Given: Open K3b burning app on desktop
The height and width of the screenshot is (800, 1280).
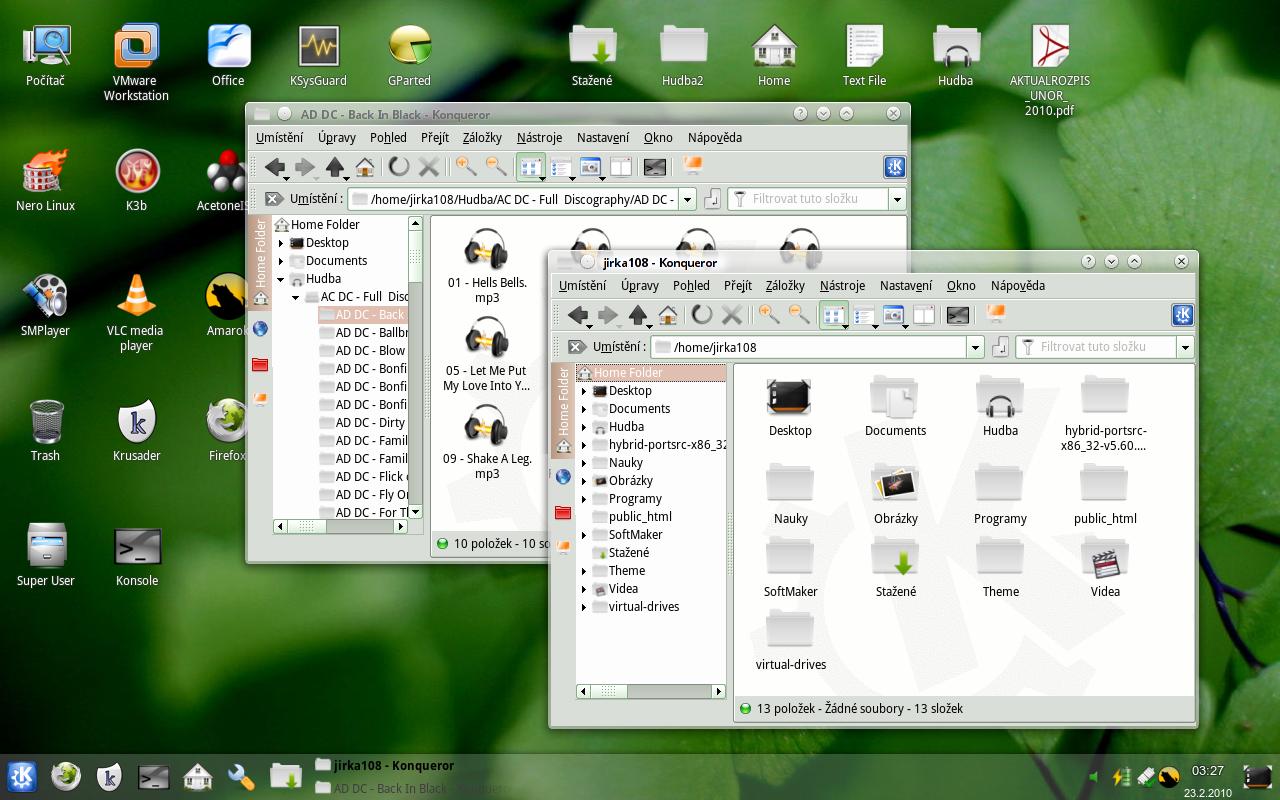Looking at the screenshot, I should (x=137, y=181).
